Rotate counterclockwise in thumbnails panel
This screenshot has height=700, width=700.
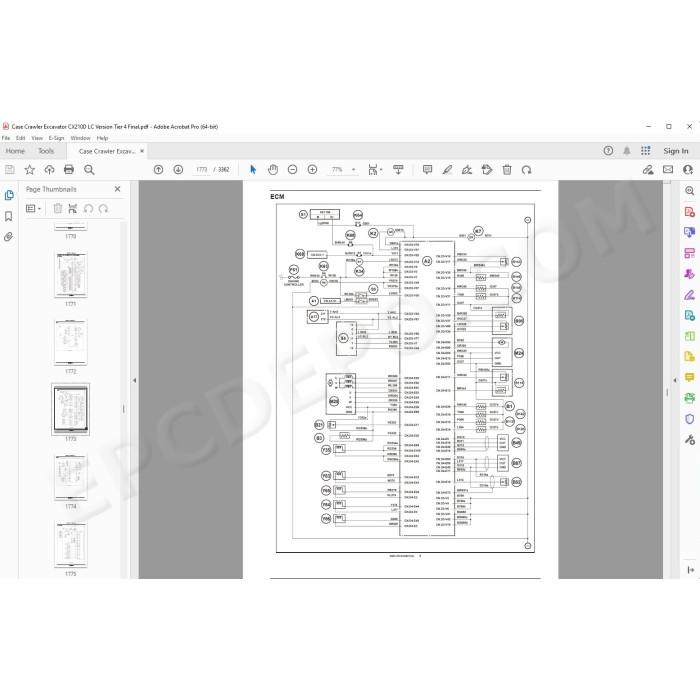point(88,208)
